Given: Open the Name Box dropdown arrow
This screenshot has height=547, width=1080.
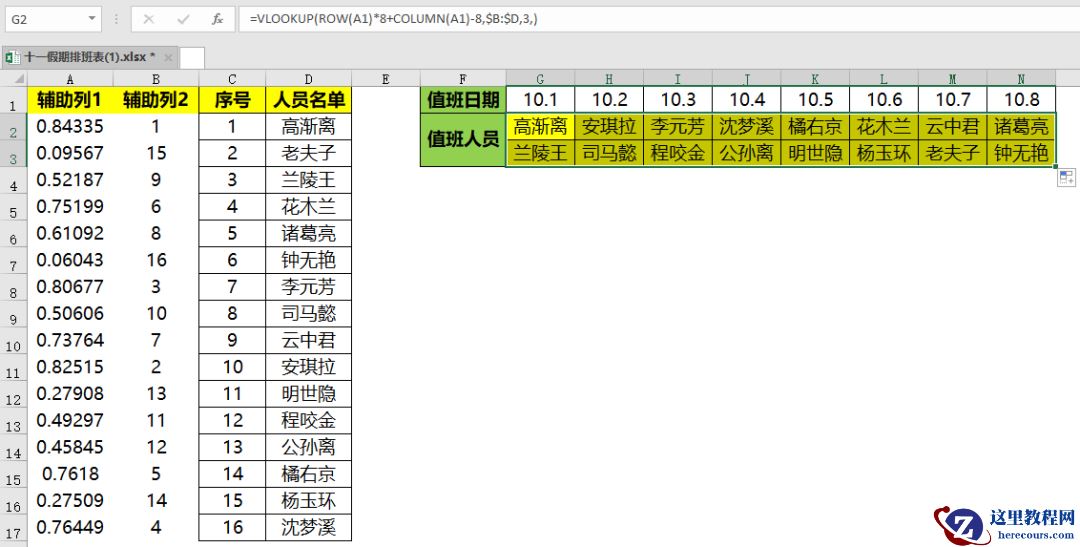Looking at the screenshot, I should [92, 19].
